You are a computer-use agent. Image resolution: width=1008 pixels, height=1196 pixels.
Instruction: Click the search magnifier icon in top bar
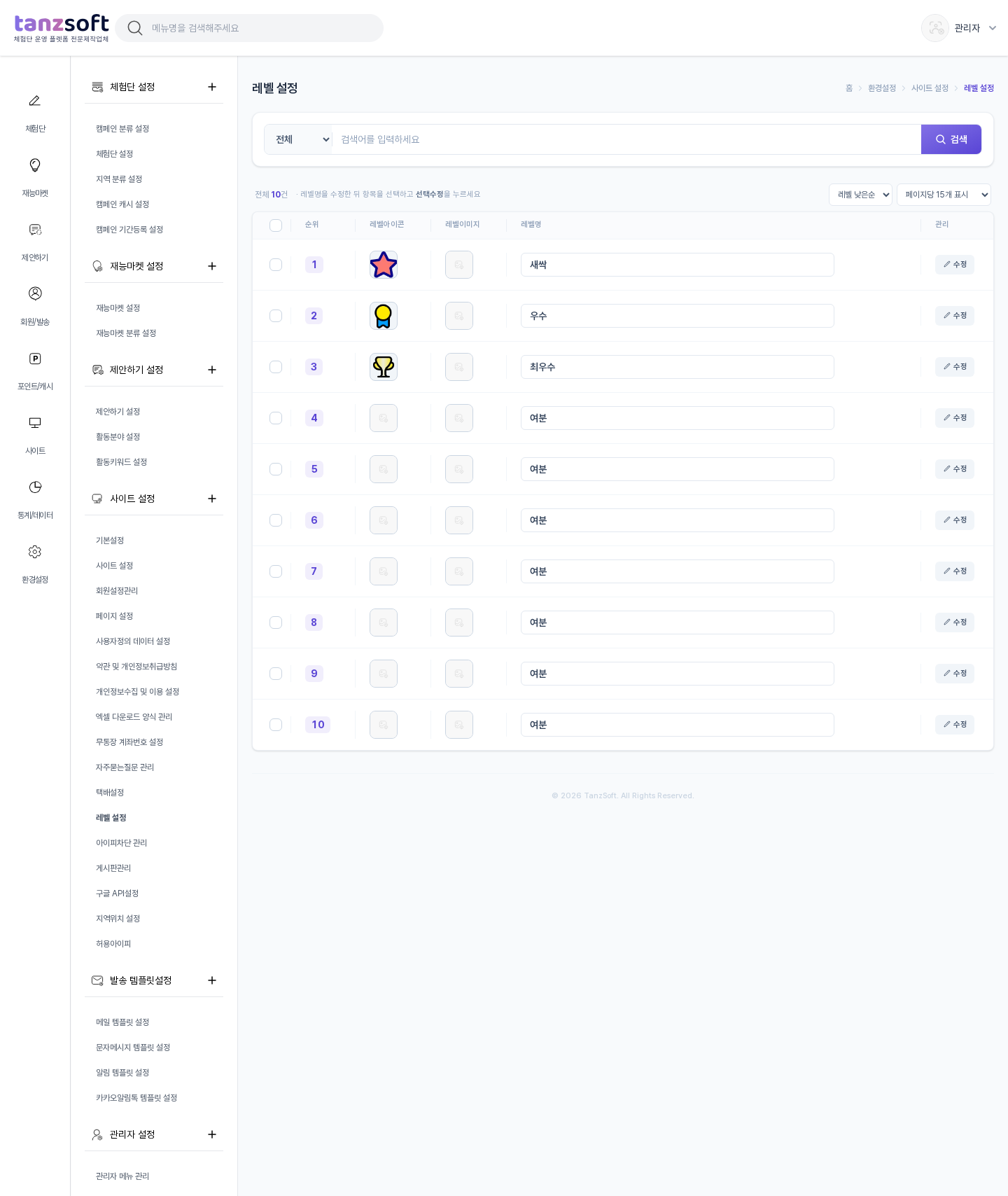pos(135,28)
